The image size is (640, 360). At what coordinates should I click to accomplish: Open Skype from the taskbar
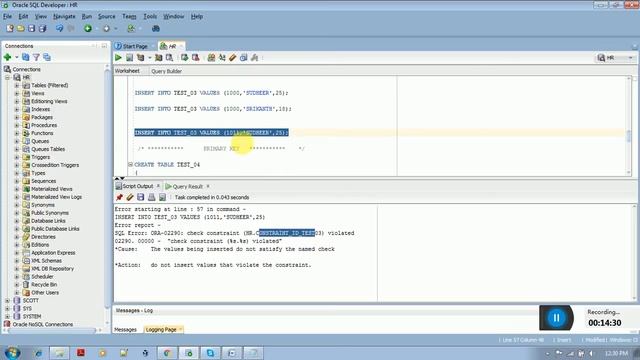(210, 353)
